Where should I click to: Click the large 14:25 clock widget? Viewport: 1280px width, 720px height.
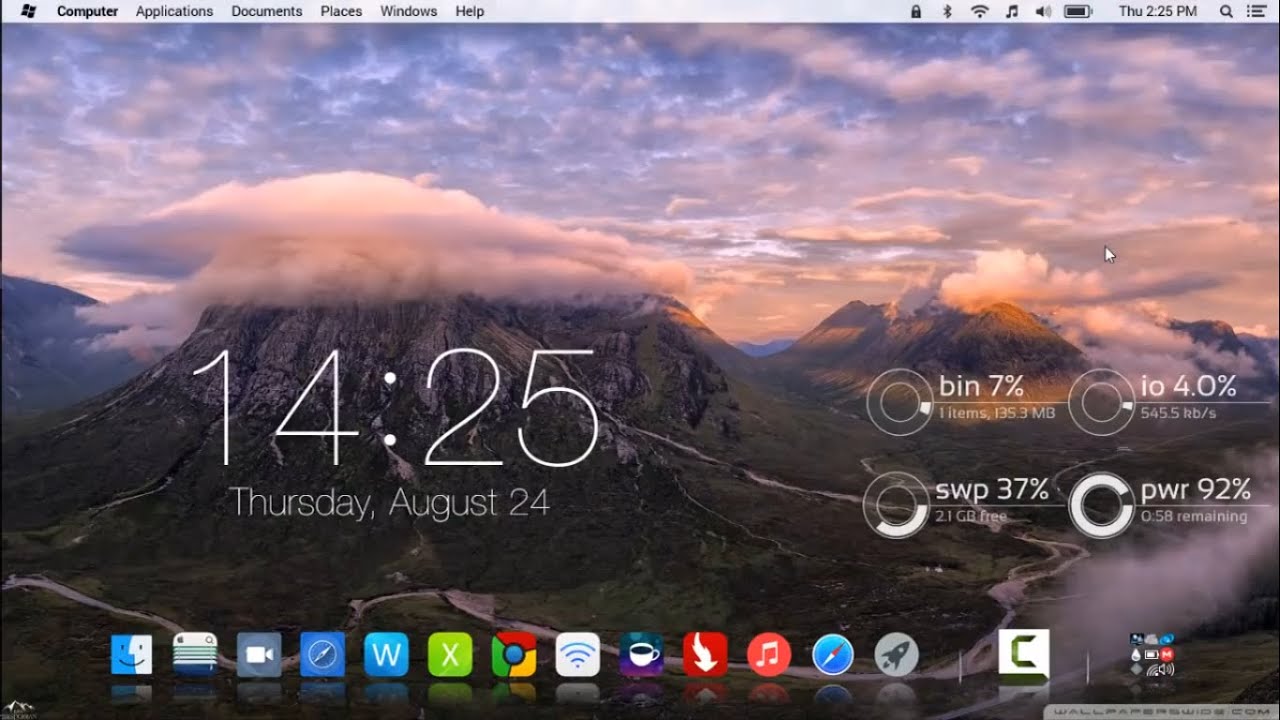point(395,407)
